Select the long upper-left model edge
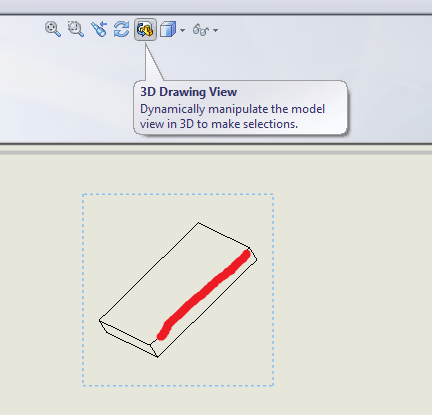Viewport: 432px width, 415px height. coord(149,272)
